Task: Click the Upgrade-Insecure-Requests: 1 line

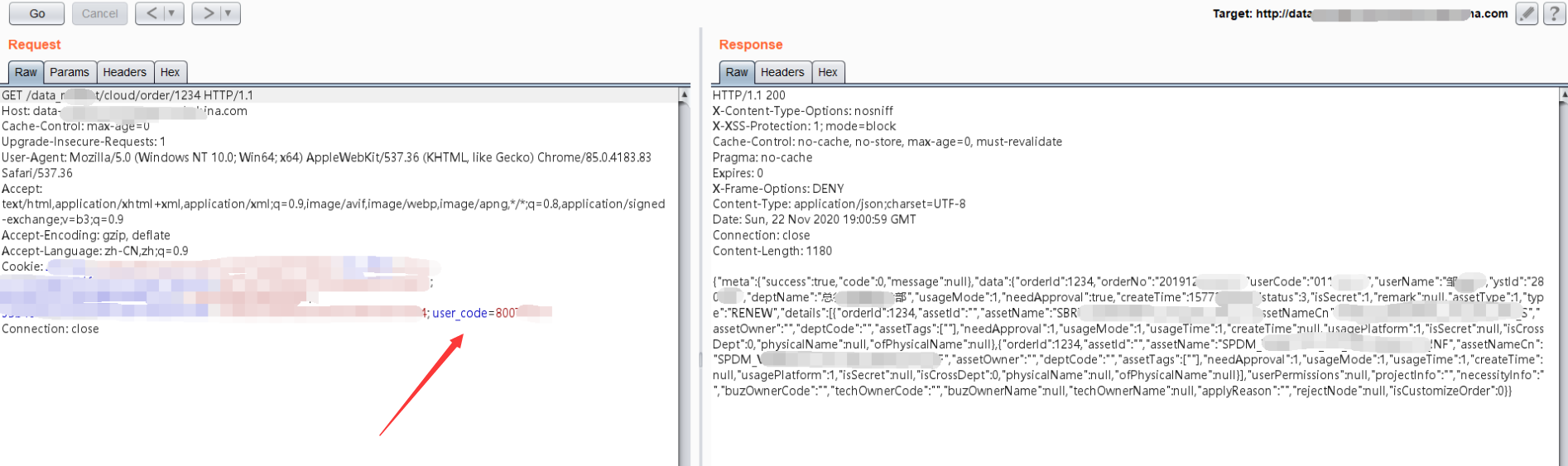Action: [x=84, y=142]
